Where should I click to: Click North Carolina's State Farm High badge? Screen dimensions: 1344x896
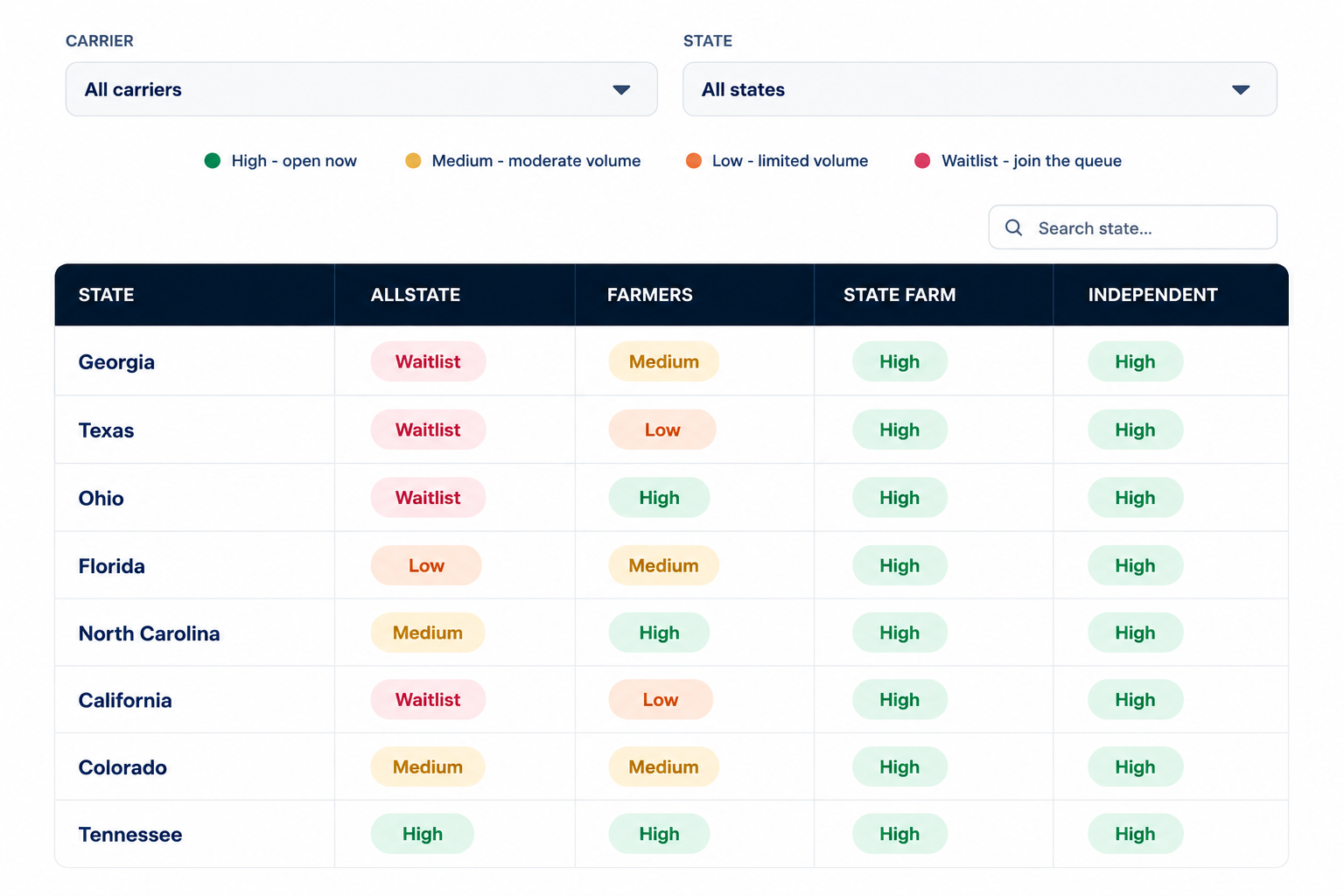coord(899,633)
